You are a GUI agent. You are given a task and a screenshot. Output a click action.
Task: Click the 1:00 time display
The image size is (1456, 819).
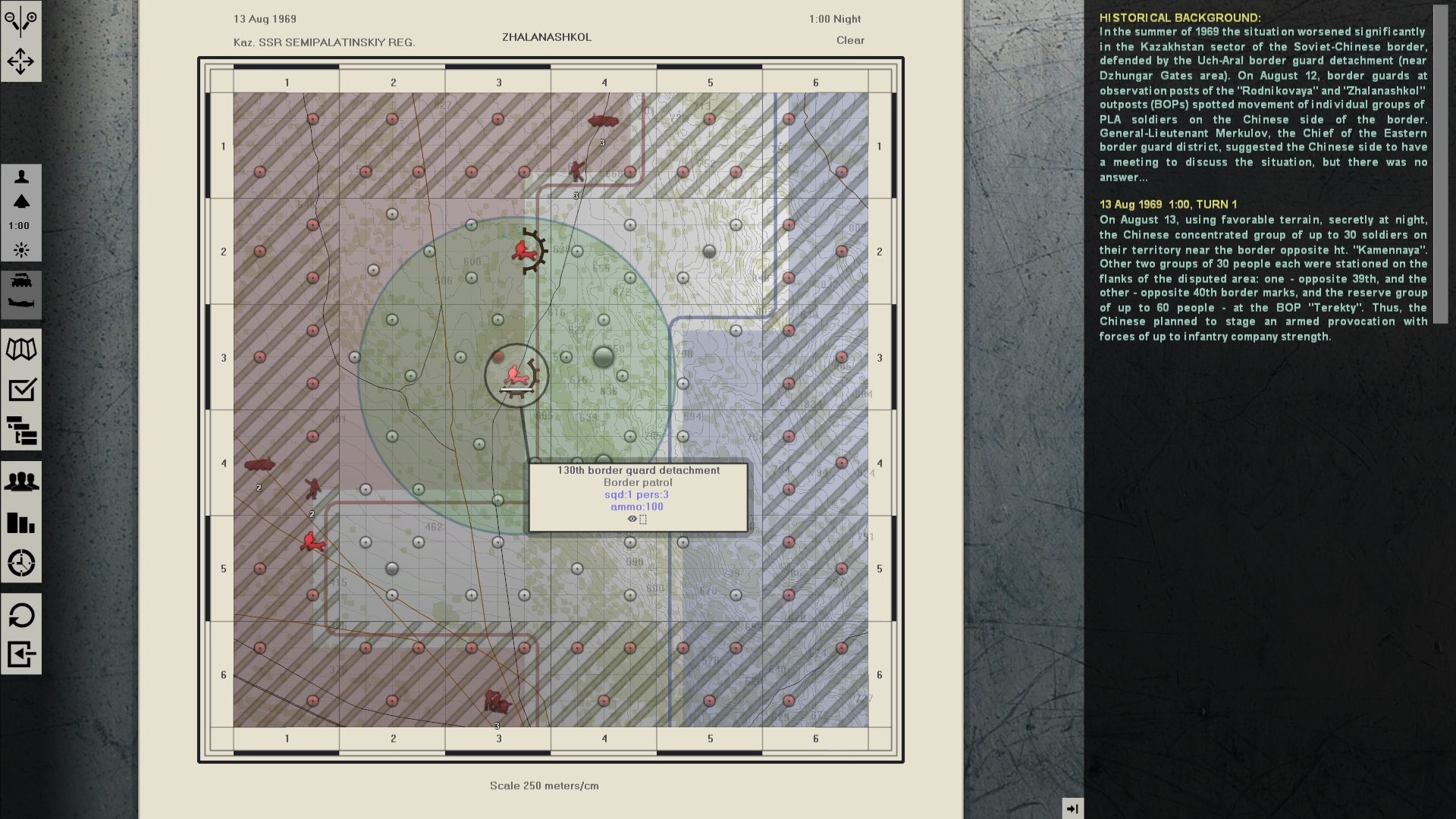click(20, 225)
